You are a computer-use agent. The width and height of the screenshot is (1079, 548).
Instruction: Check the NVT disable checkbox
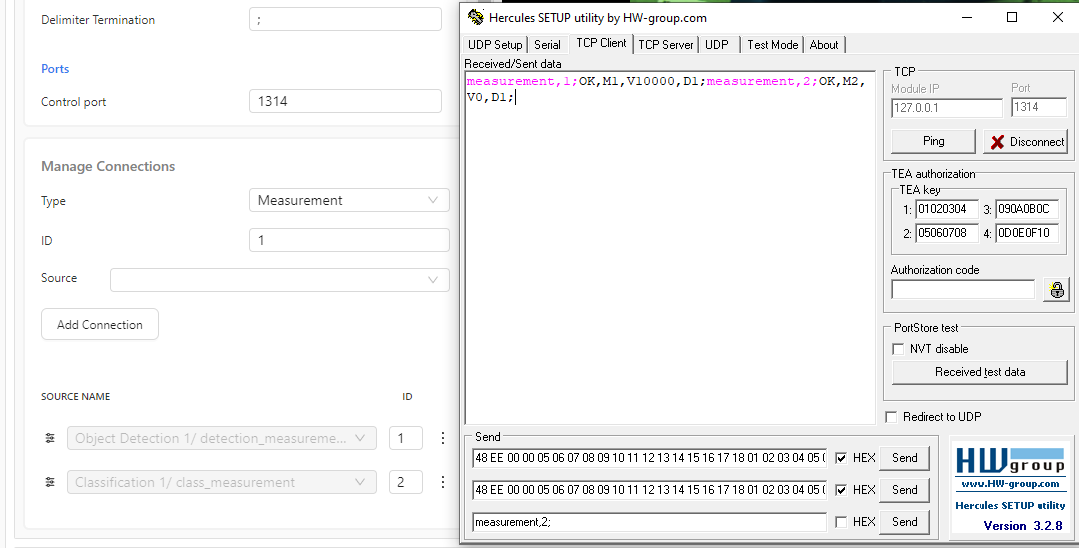pos(898,349)
